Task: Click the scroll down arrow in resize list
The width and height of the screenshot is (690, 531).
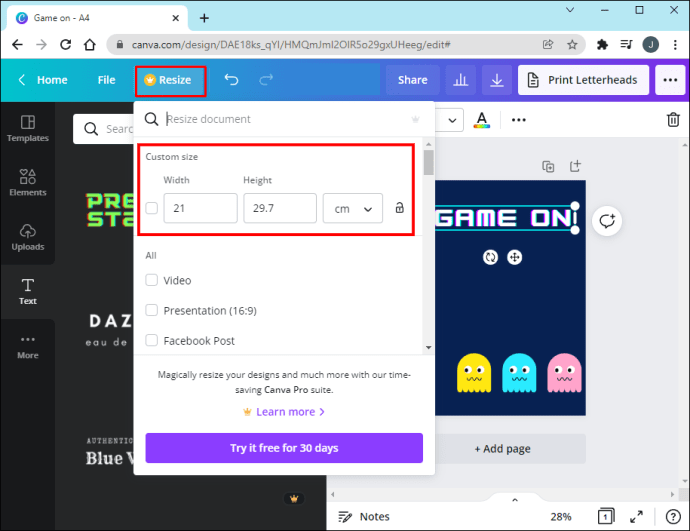Action: click(x=428, y=347)
